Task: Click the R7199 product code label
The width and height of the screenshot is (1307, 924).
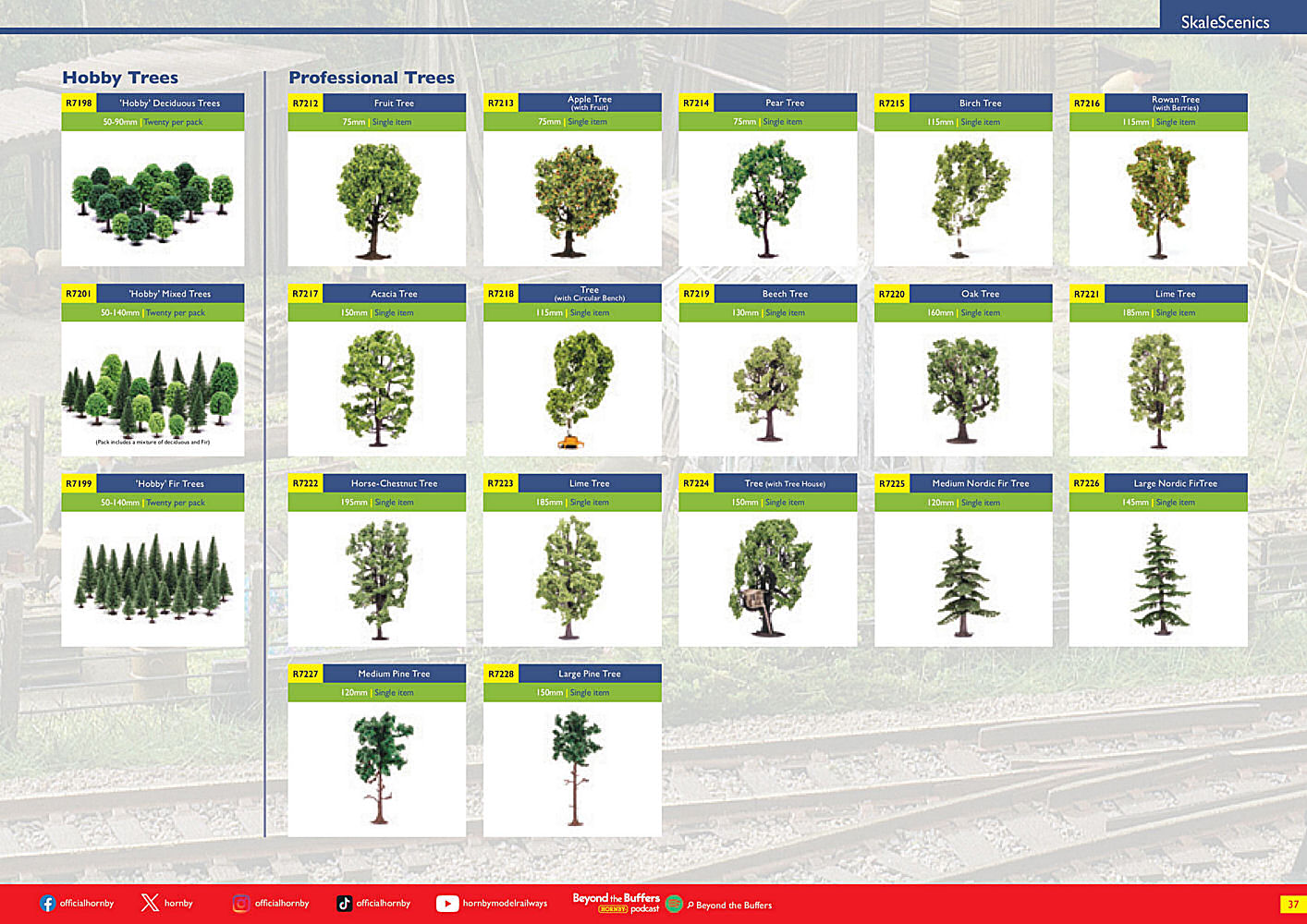Action: 79,484
